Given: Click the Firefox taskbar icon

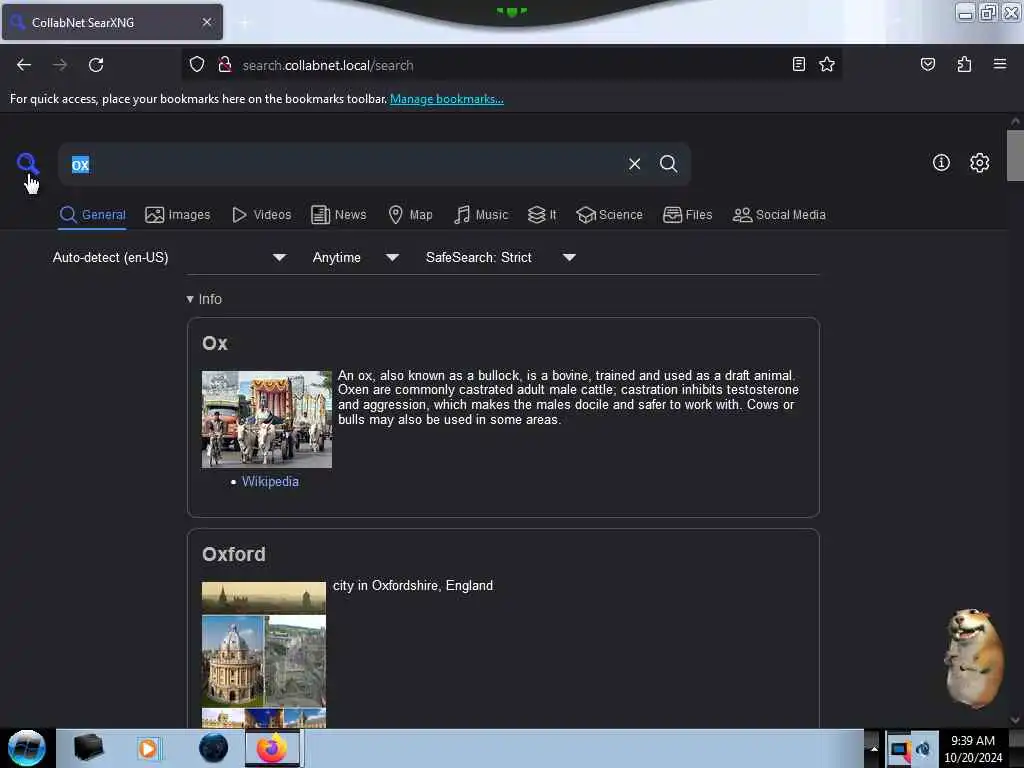Looking at the screenshot, I should [x=272, y=748].
